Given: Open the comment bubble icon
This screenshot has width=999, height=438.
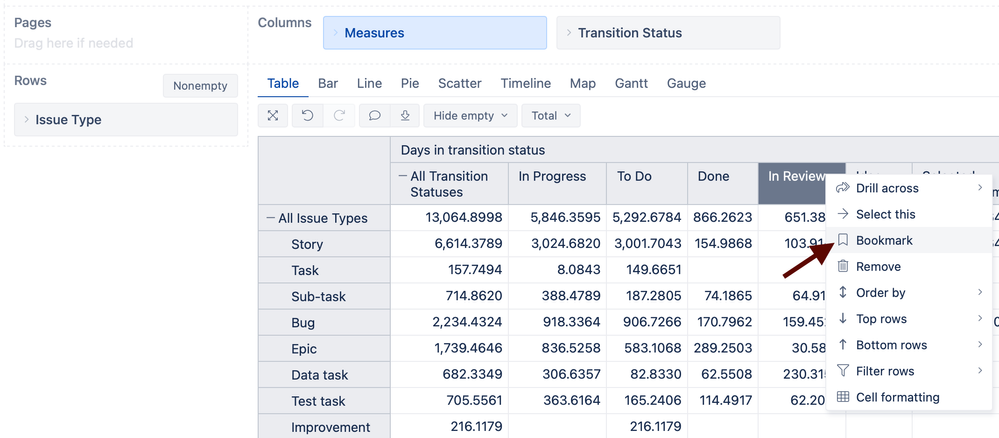Looking at the screenshot, I should pos(375,115).
